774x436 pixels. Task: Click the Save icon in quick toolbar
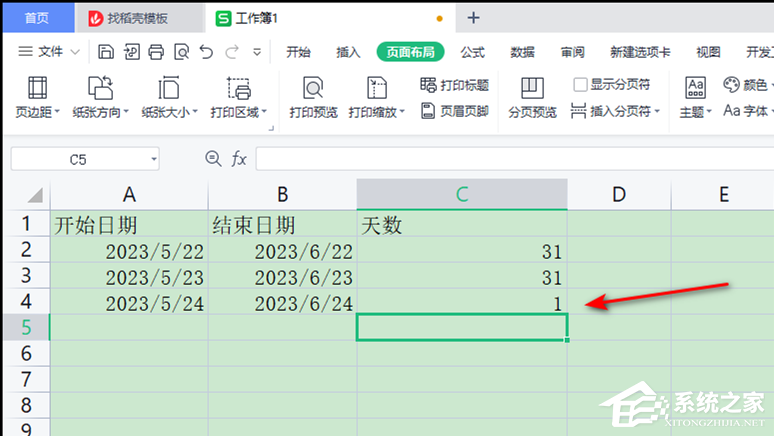tap(106, 52)
